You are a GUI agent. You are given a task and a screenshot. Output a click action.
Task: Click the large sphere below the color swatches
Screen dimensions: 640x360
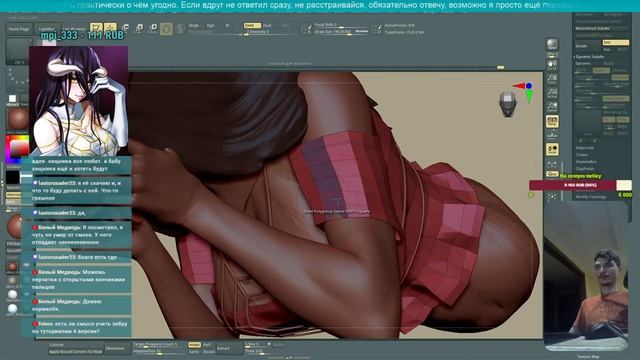[x=15, y=227]
